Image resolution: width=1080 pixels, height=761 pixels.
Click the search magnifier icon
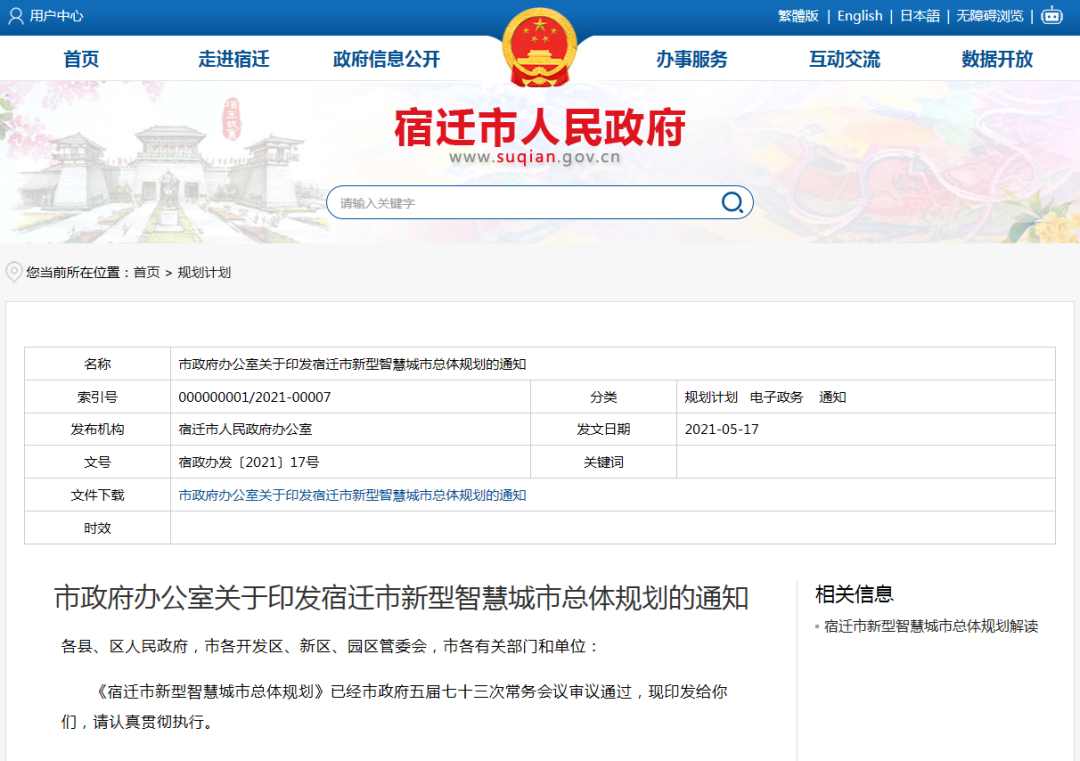coord(731,202)
